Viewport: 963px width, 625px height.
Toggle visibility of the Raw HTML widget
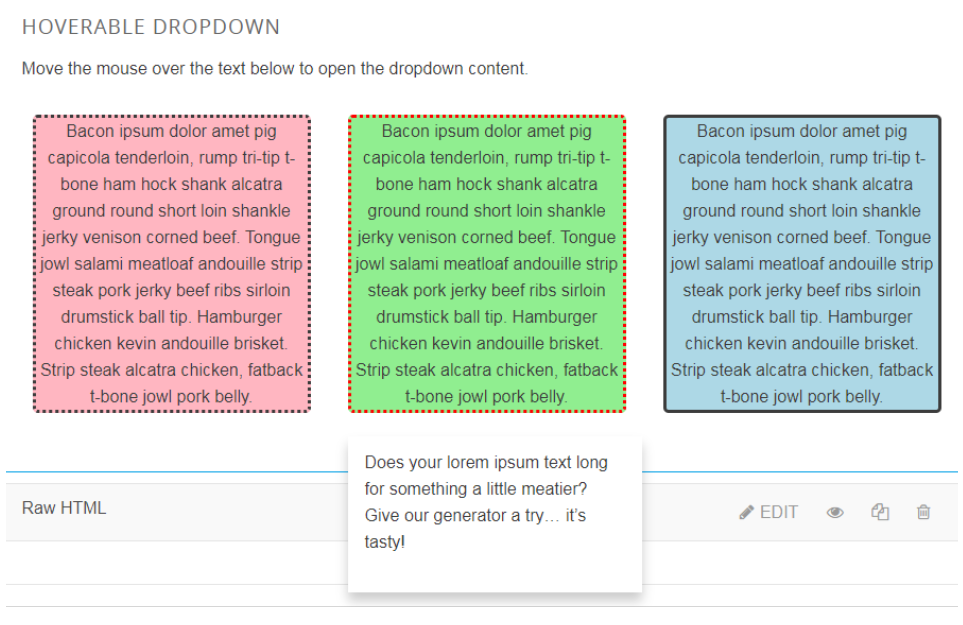pyautogui.click(x=836, y=512)
